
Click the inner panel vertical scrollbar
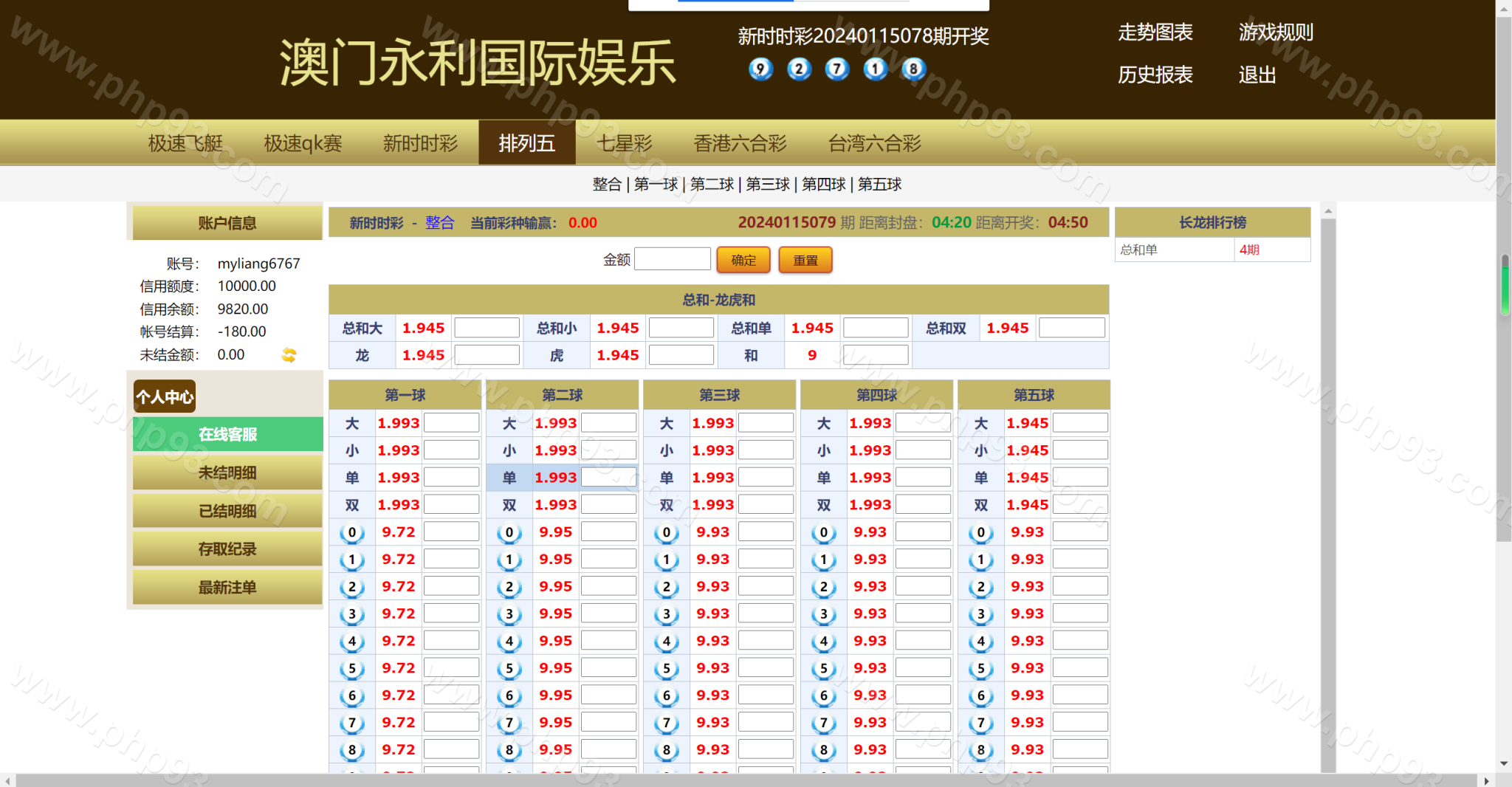pos(1328,369)
